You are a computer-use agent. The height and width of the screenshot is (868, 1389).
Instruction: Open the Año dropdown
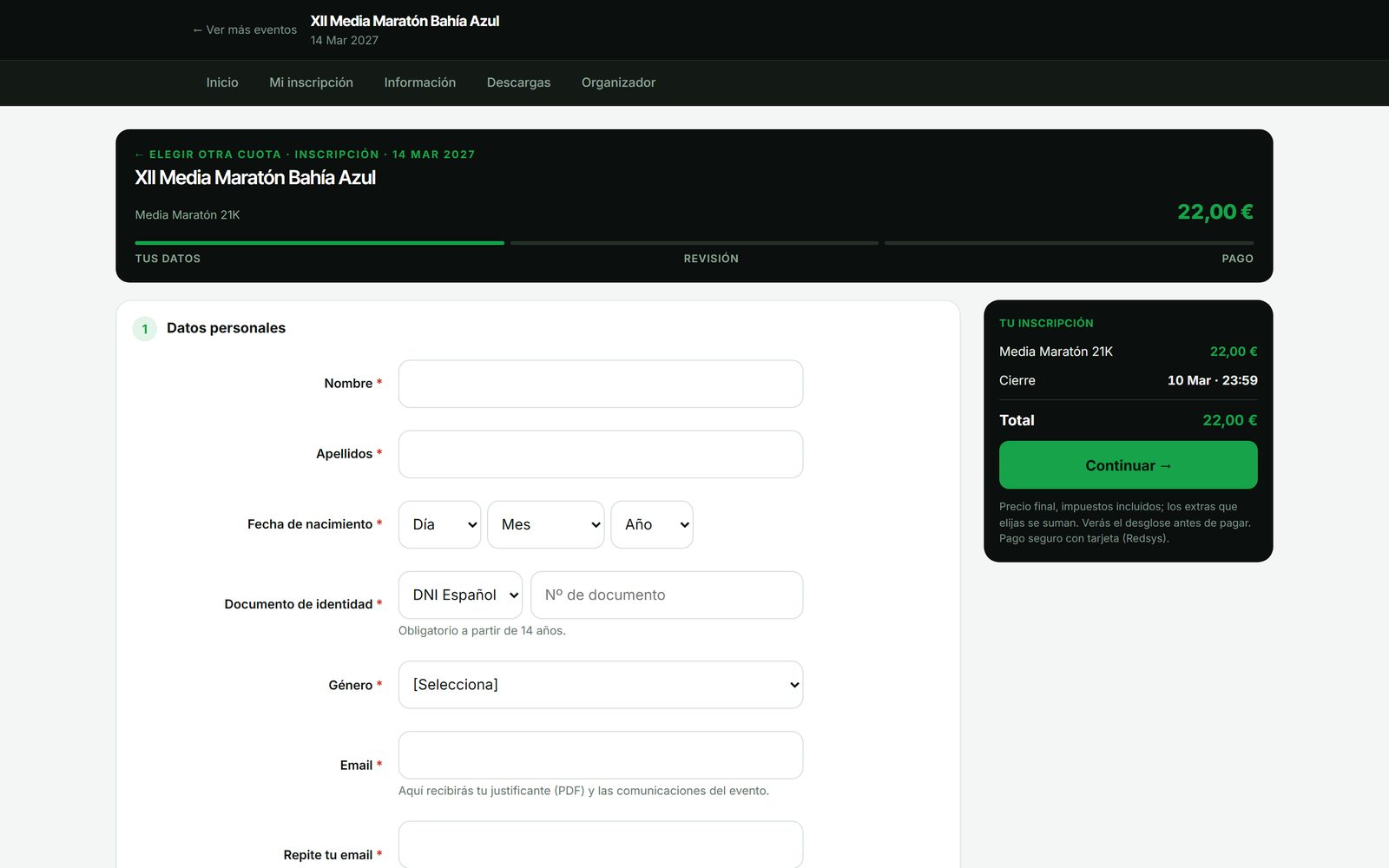[652, 524]
